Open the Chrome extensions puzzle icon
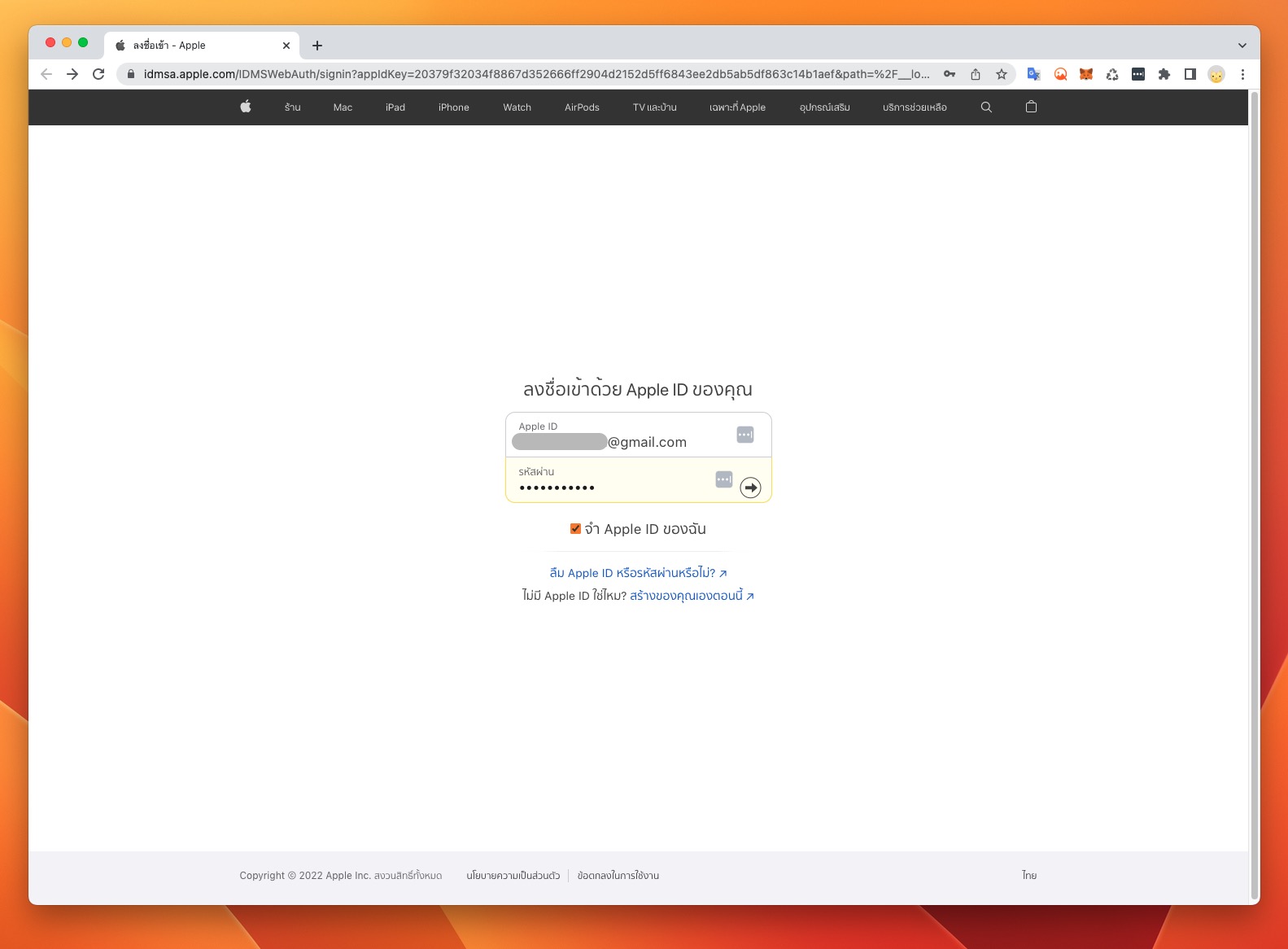Viewport: 1288px width, 949px height. 1164,74
